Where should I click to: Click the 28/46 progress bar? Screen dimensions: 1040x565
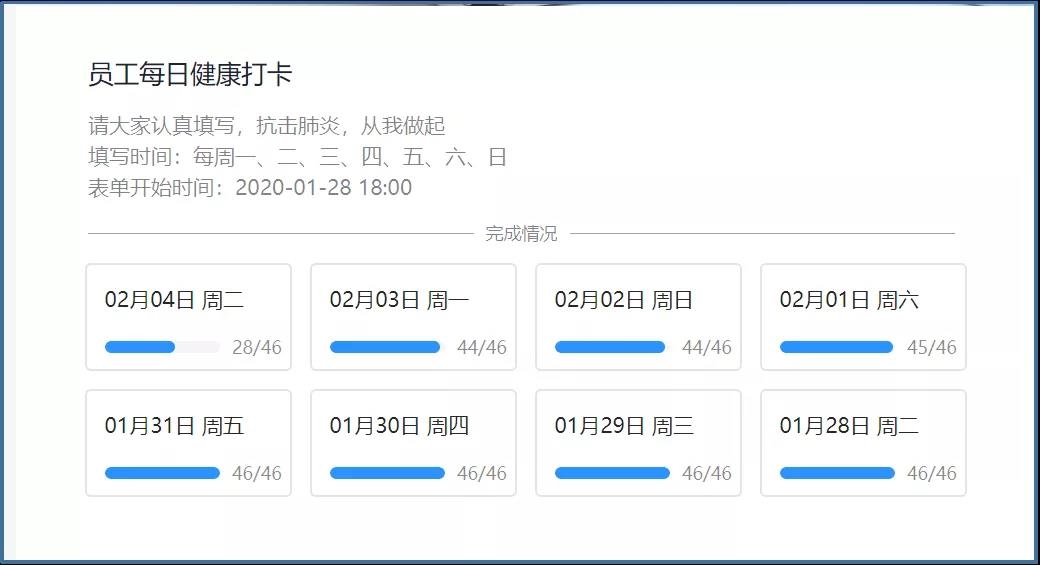point(162,348)
